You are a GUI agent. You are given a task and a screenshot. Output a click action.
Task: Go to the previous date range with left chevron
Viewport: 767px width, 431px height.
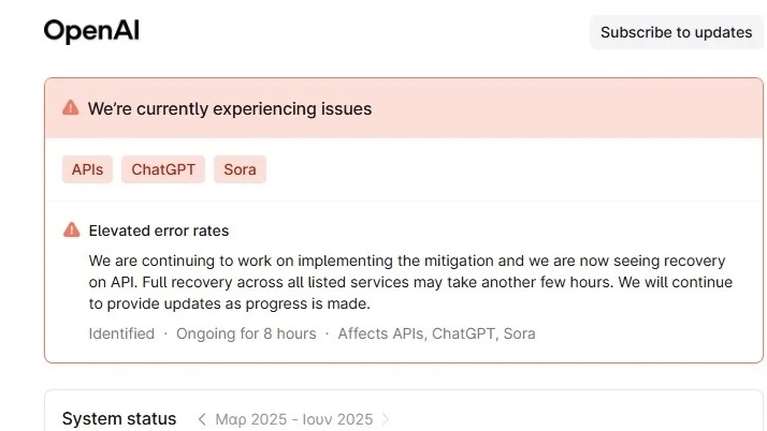click(201, 419)
